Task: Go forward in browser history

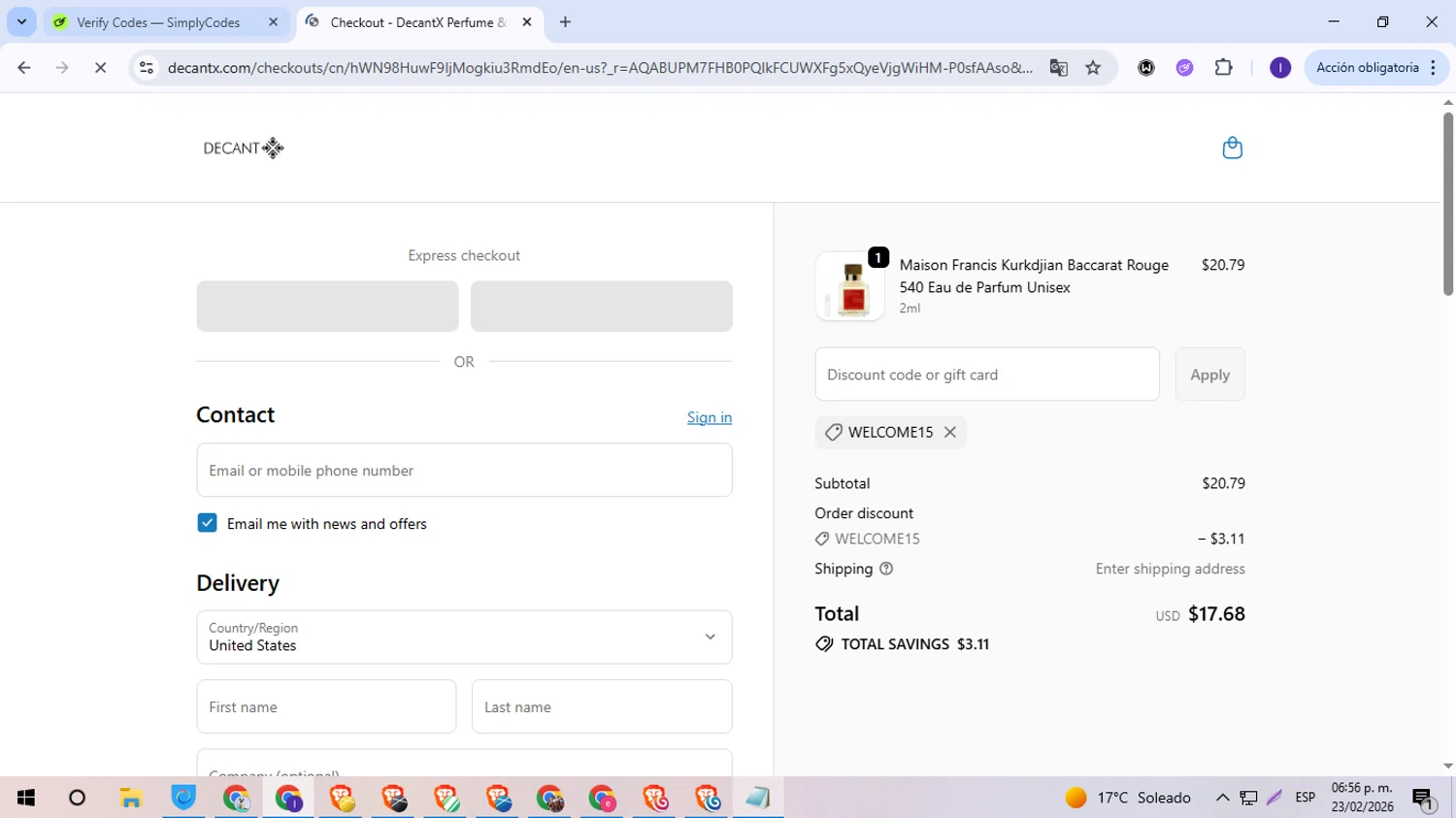Action: pos(62,68)
